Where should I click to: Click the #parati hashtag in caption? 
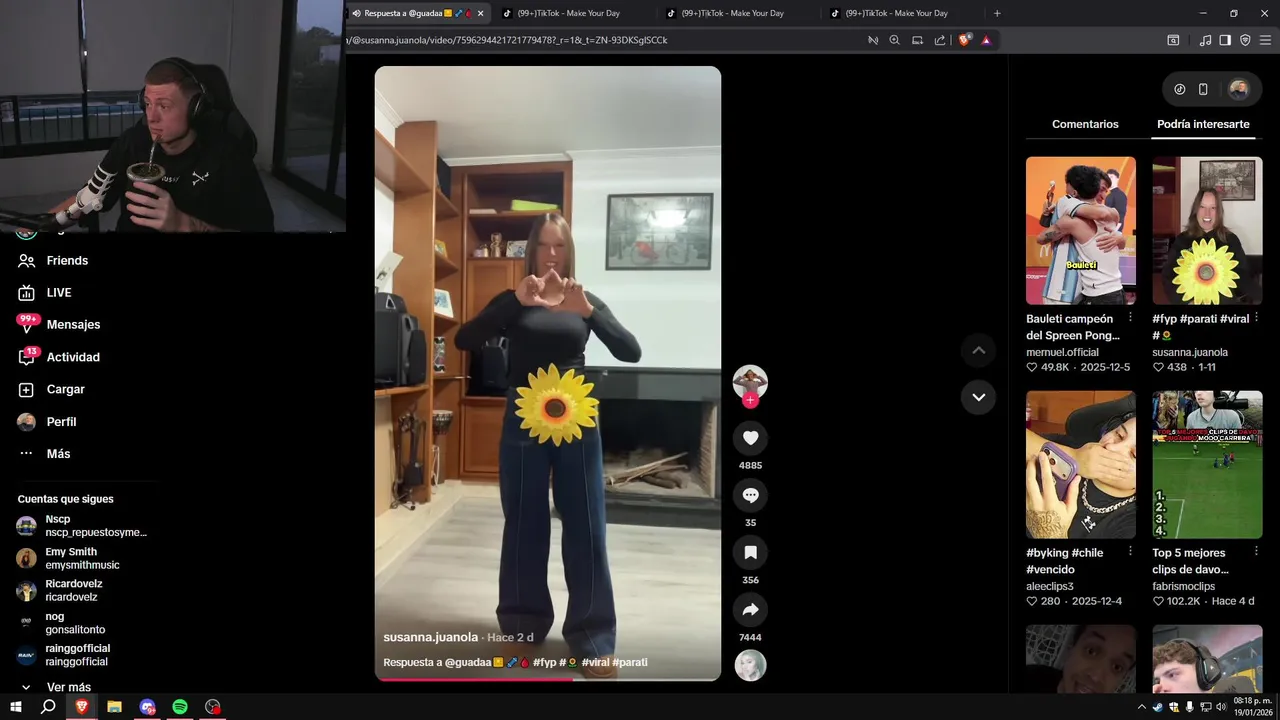[630, 662]
